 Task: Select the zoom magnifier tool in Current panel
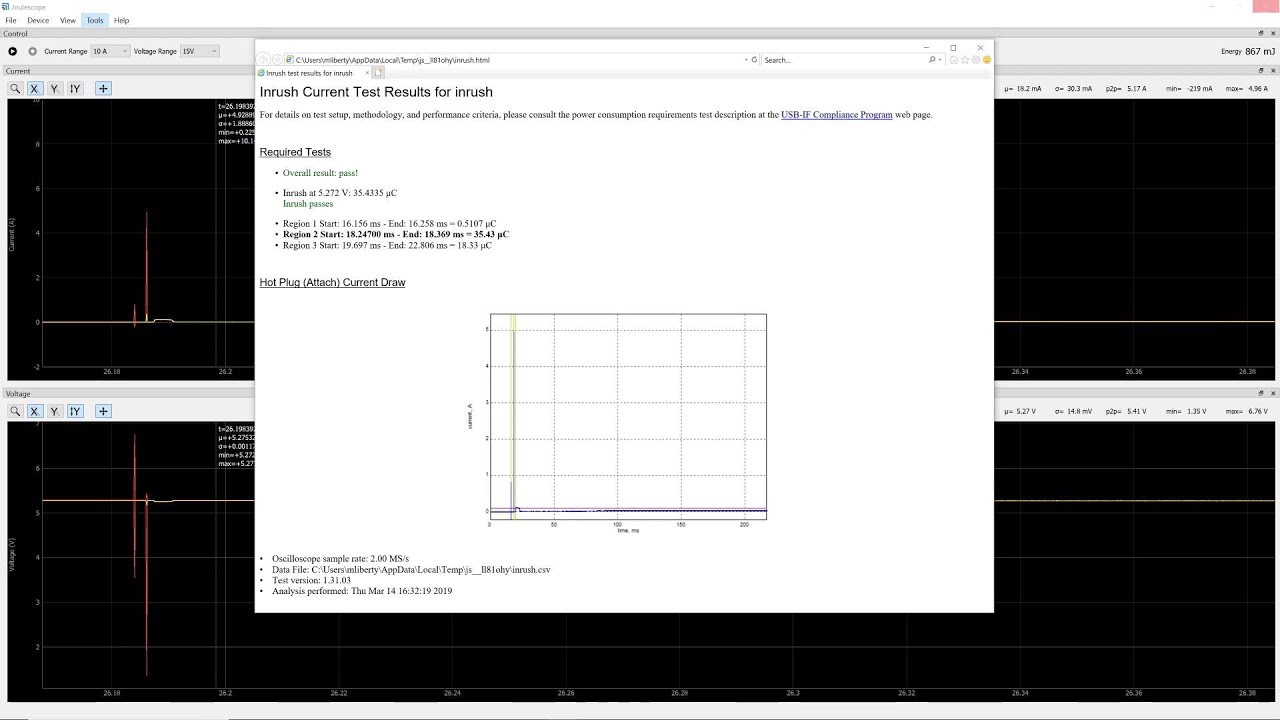[15, 89]
